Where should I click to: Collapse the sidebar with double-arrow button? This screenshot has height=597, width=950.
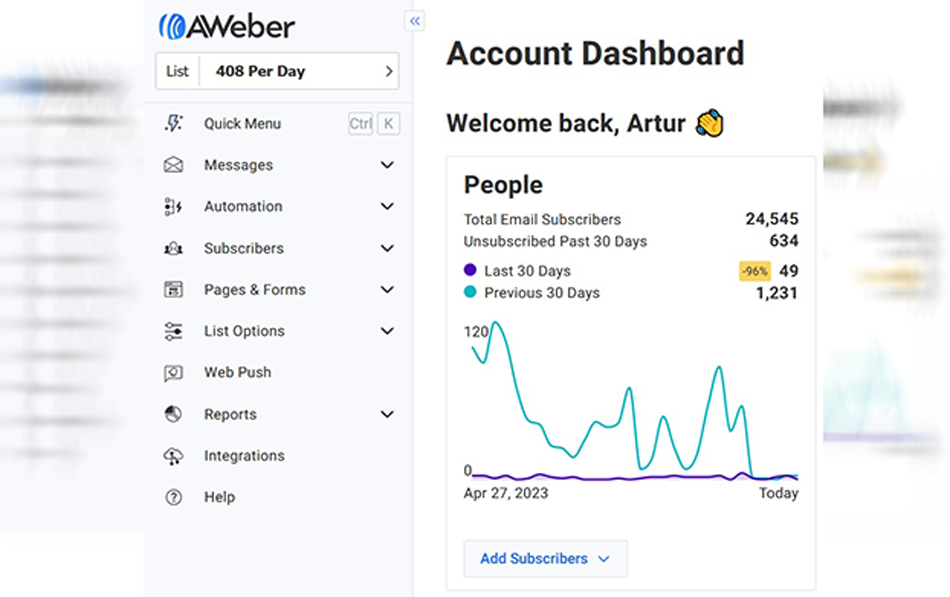pyautogui.click(x=415, y=21)
